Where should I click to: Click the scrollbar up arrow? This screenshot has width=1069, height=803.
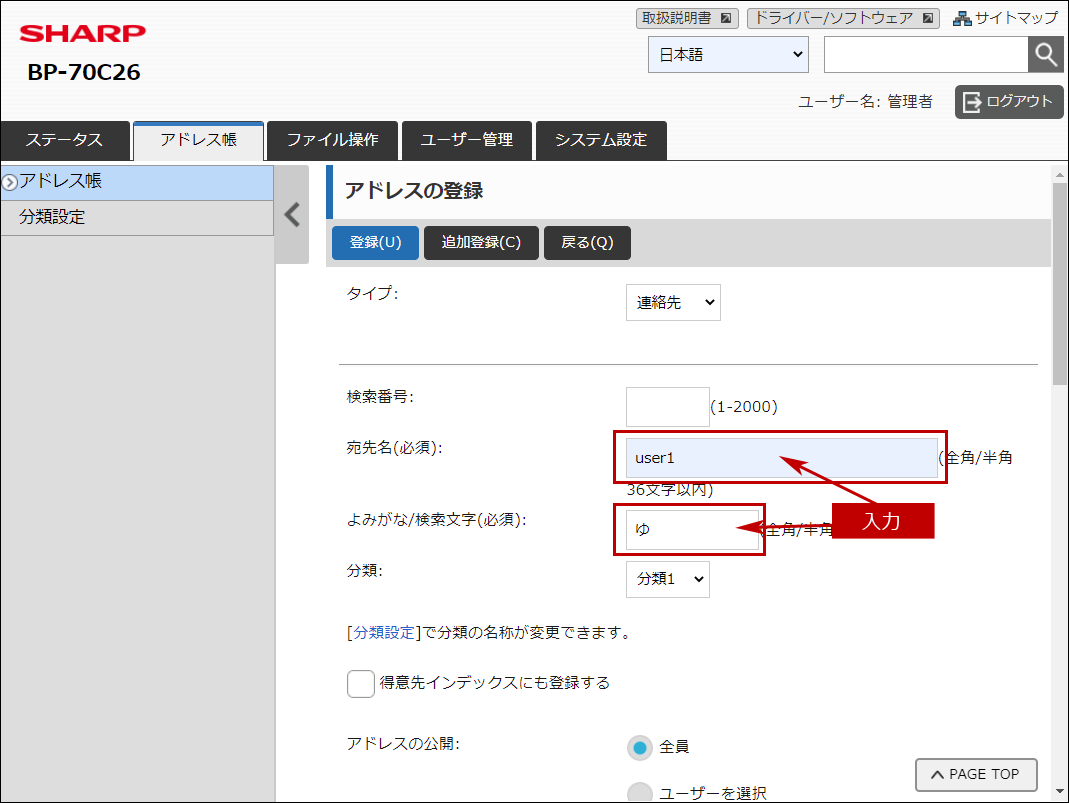[1059, 175]
